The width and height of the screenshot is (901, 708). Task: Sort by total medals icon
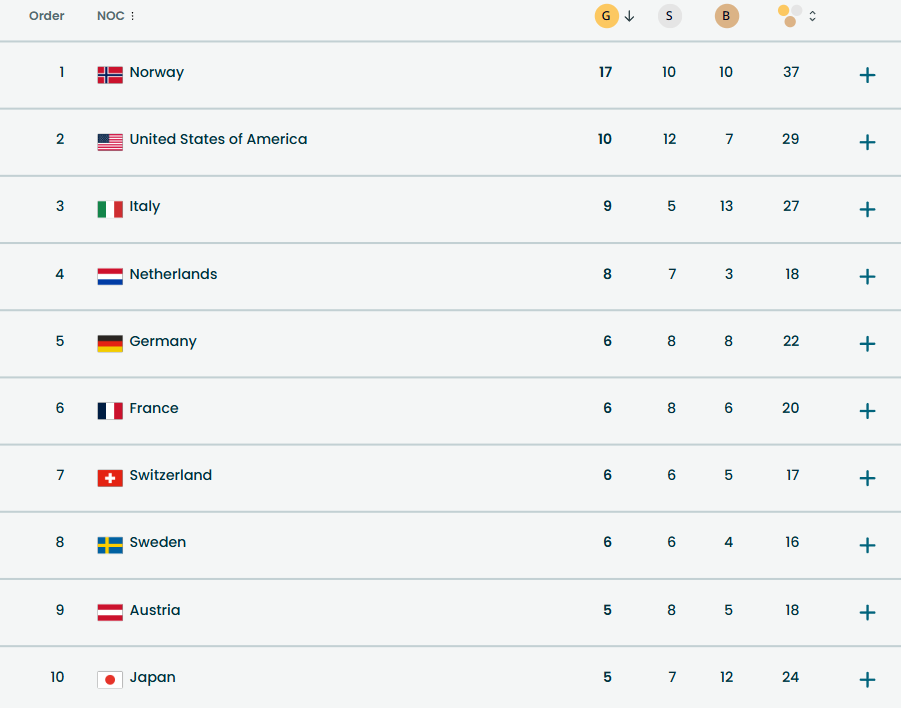point(790,16)
